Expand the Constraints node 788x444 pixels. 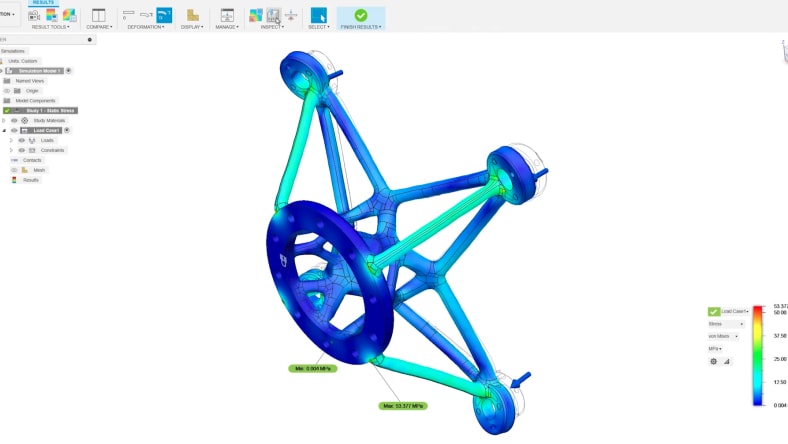coord(11,150)
